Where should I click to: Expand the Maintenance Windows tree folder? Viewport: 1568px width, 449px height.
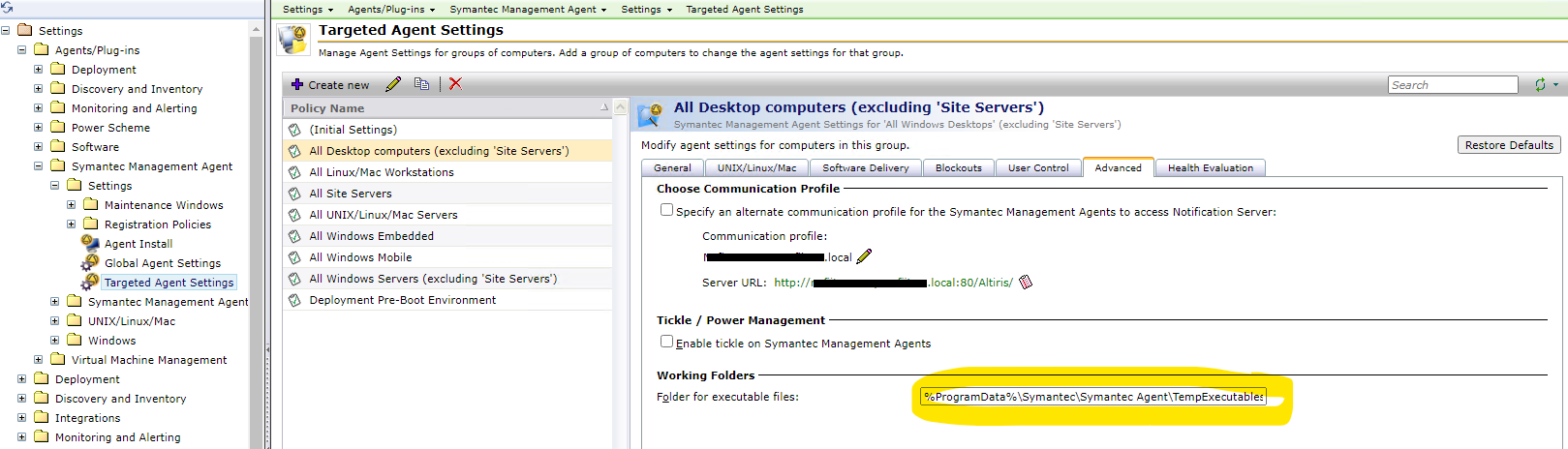pyautogui.click(x=71, y=205)
